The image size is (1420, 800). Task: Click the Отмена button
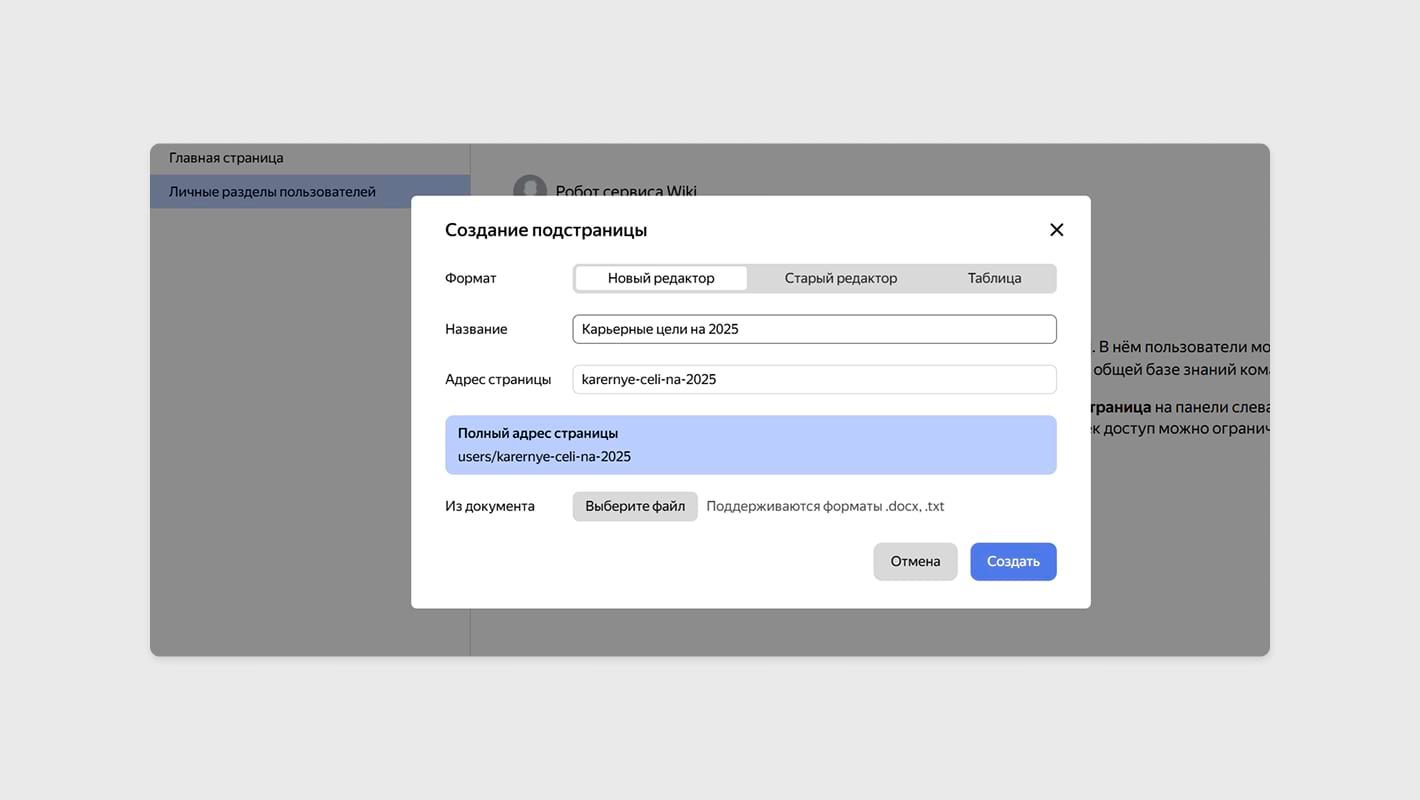coord(915,561)
